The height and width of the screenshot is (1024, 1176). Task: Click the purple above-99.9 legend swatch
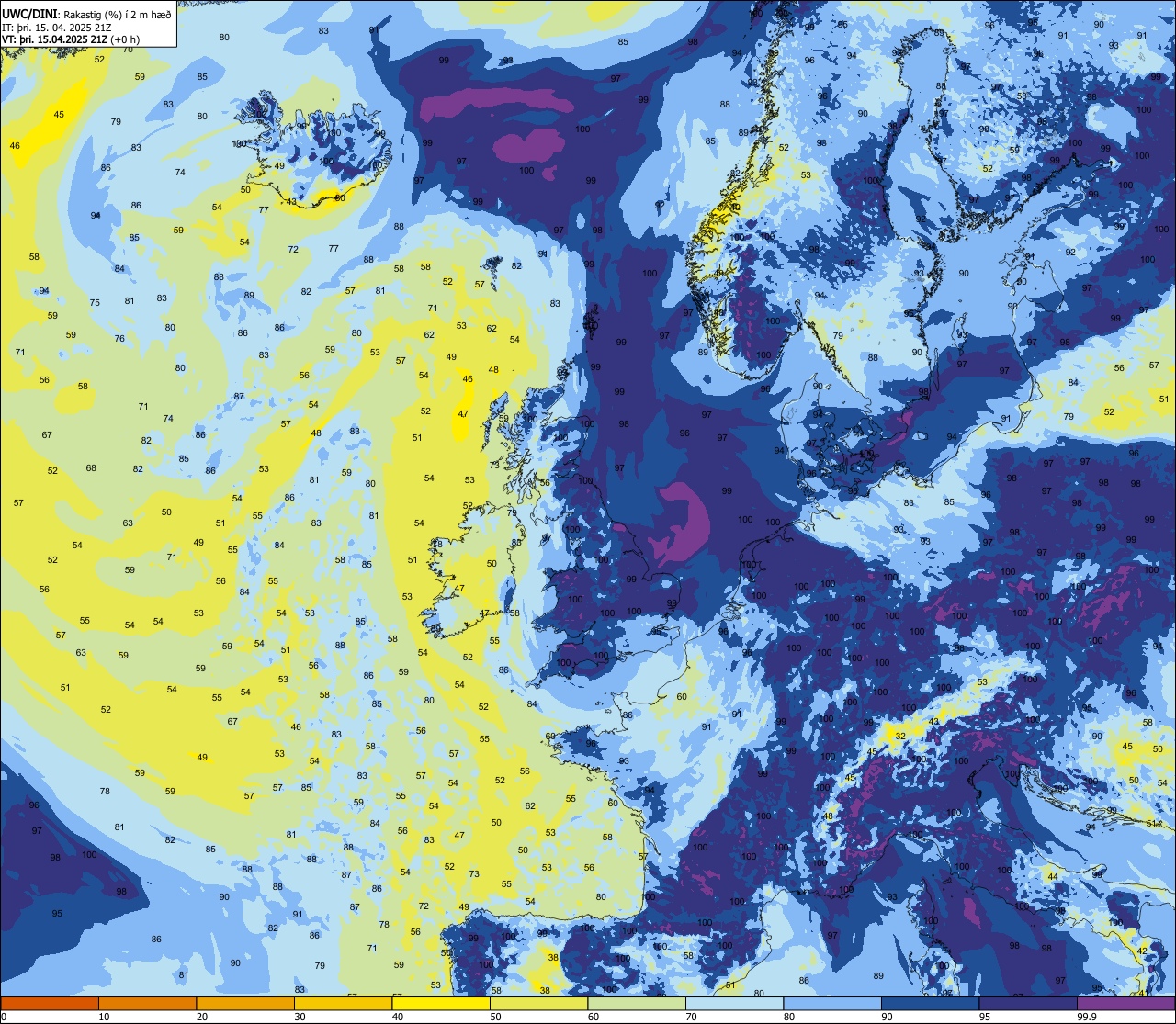tap(1125, 1004)
